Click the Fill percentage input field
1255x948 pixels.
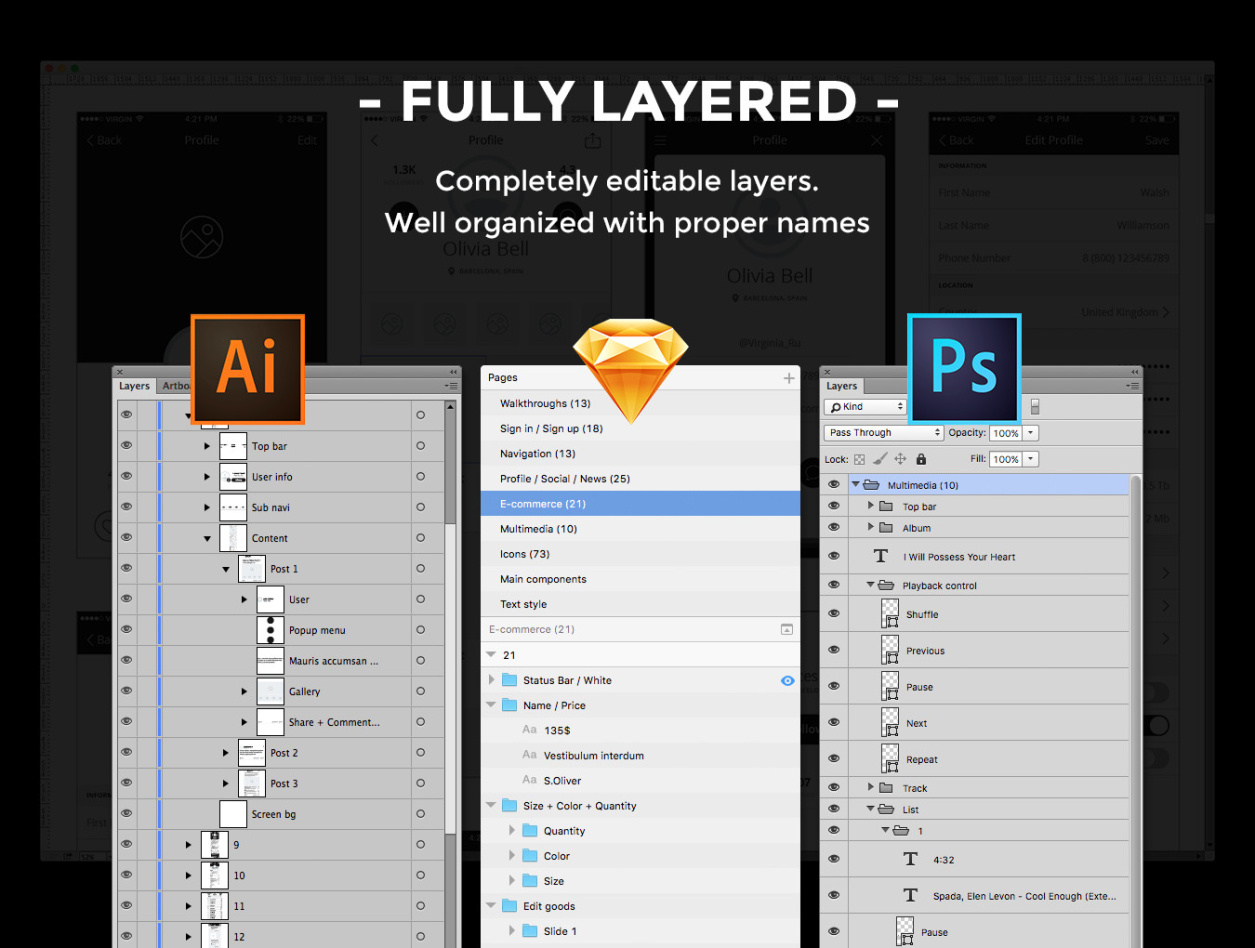click(x=1005, y=460)
